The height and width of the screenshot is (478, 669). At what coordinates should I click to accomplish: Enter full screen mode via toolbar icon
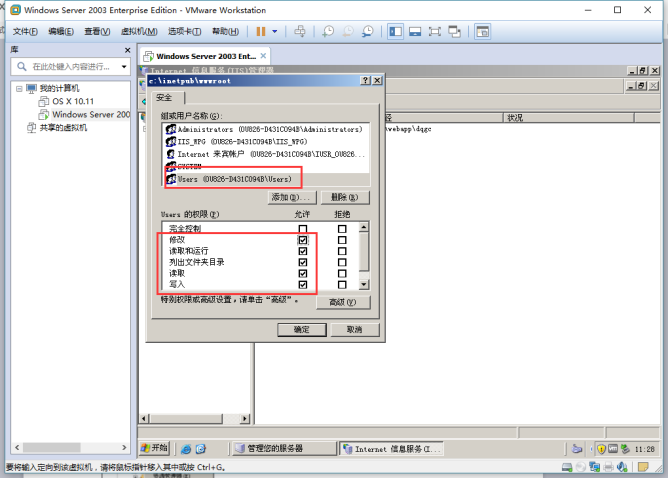434,31
